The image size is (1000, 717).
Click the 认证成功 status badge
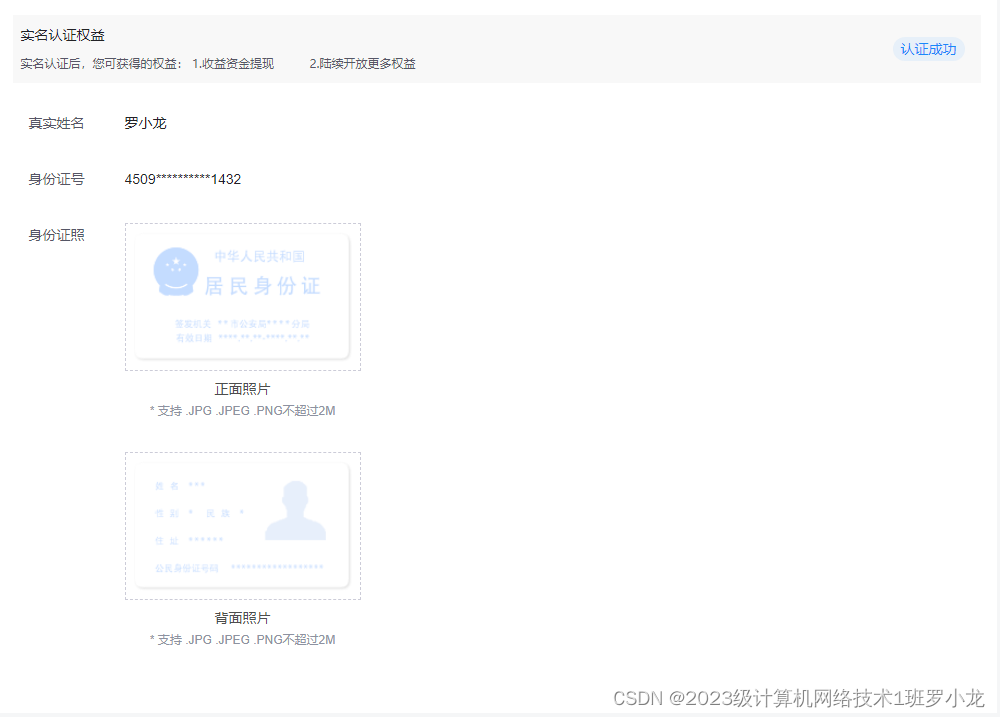[929, 49]
